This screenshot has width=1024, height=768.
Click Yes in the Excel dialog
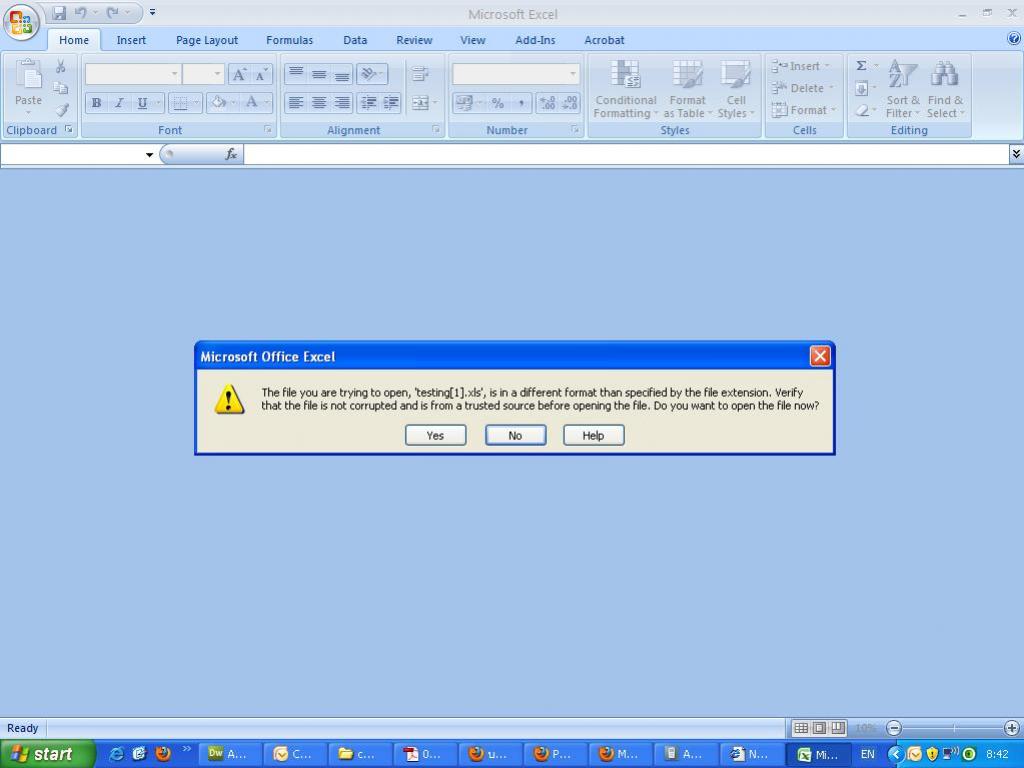pyautogui.click(x=436, y=436)
